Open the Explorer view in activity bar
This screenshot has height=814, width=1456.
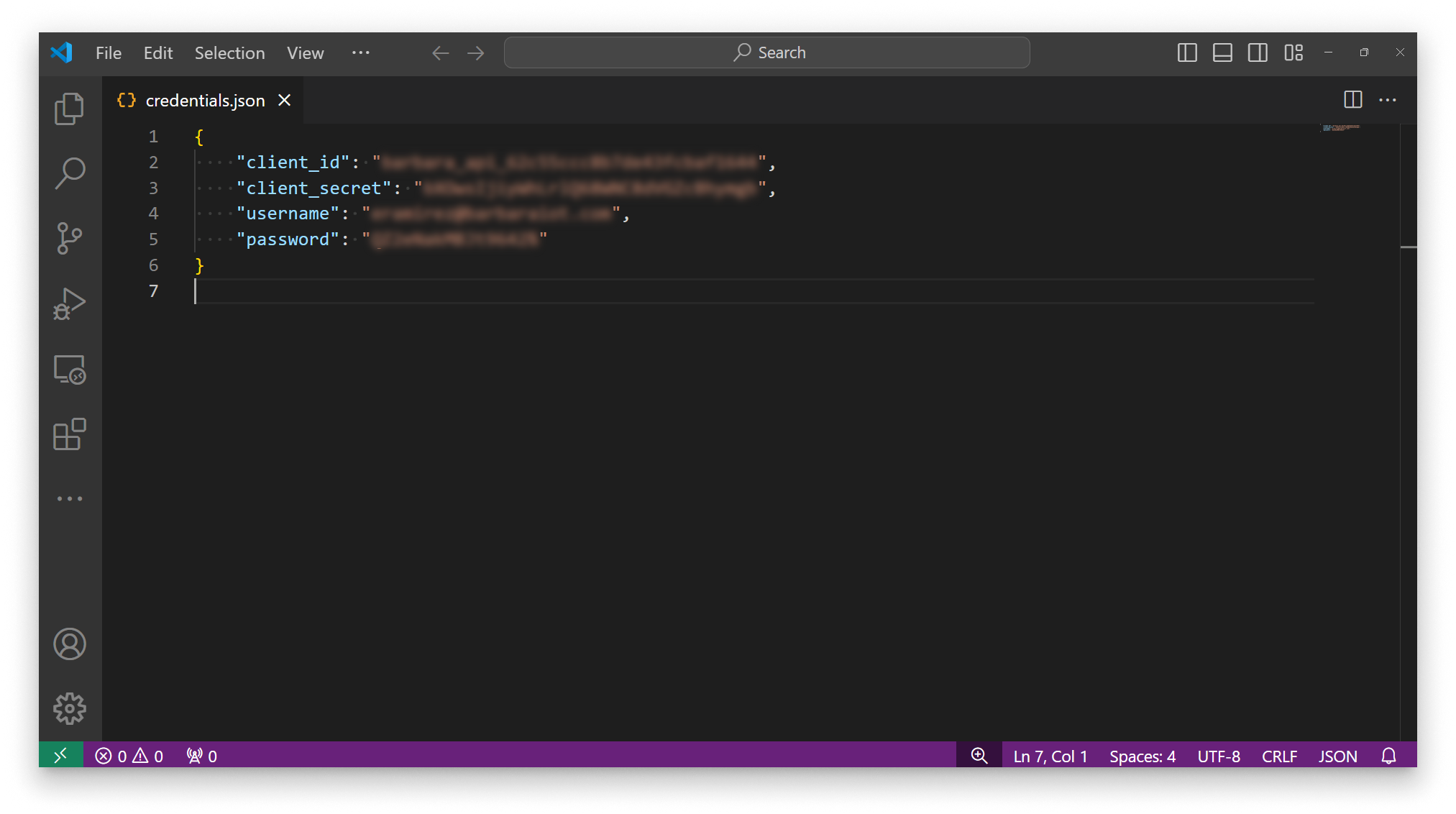coord(69,109)
